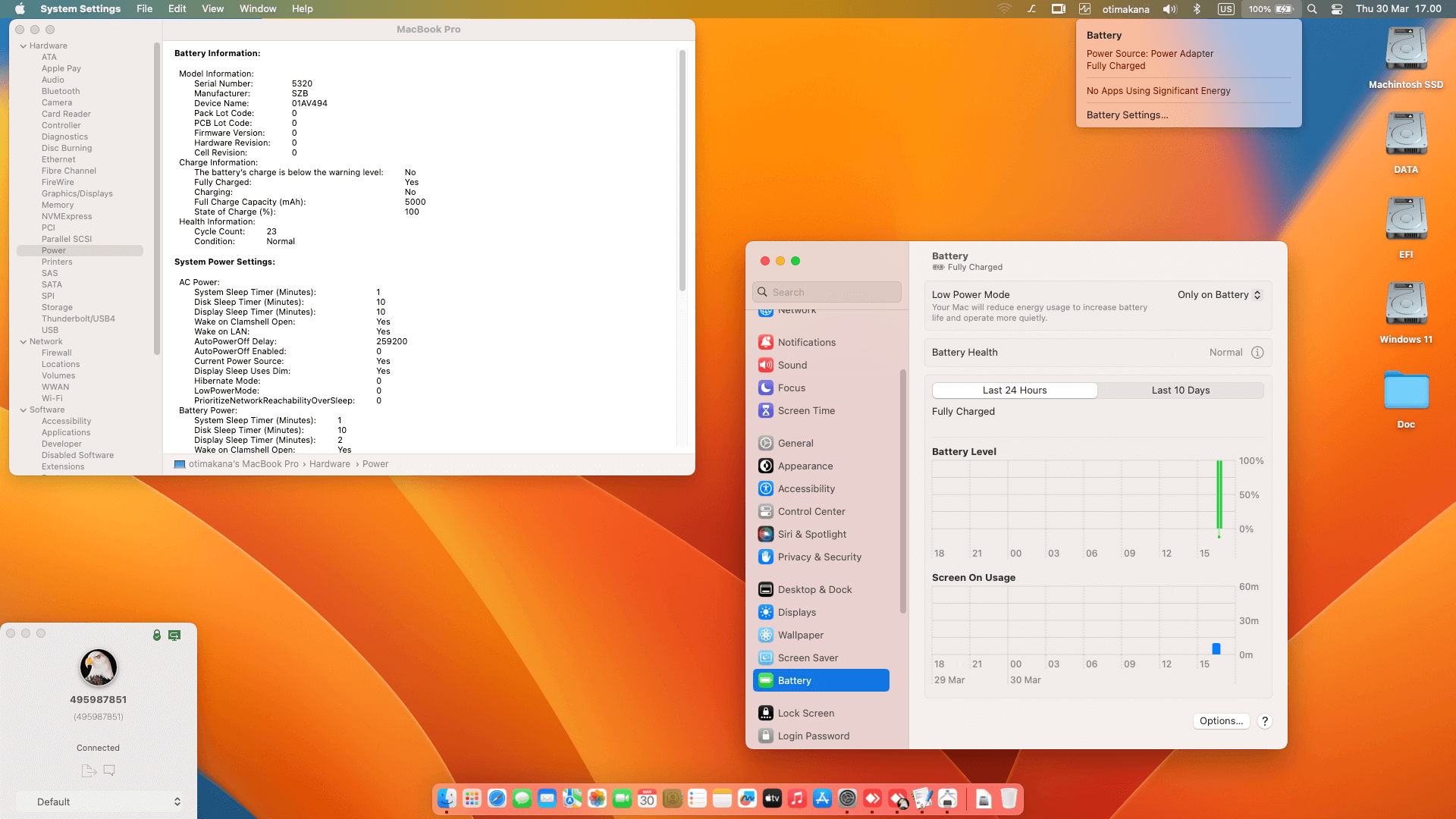Viewport: 1456px width, 819px height.
Task: Open Safari from the Dock
Action: (497, 799)
